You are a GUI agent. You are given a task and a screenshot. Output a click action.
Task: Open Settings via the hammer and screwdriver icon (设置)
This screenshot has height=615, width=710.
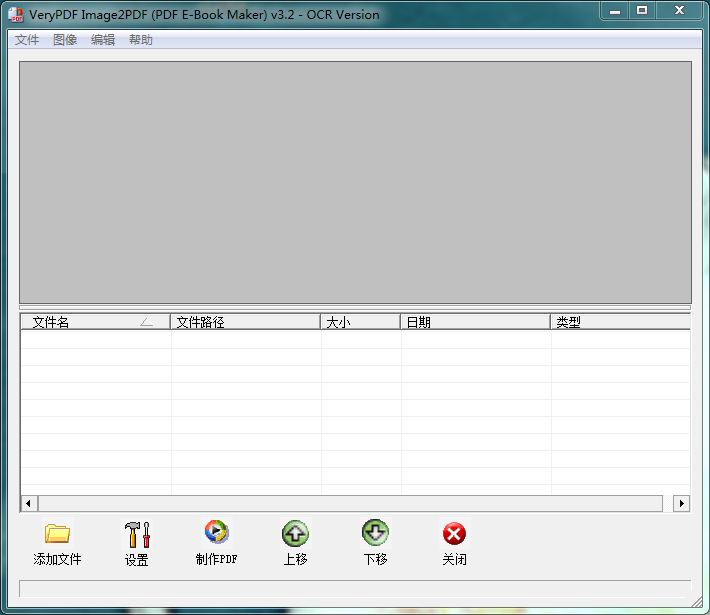(137, 534)
